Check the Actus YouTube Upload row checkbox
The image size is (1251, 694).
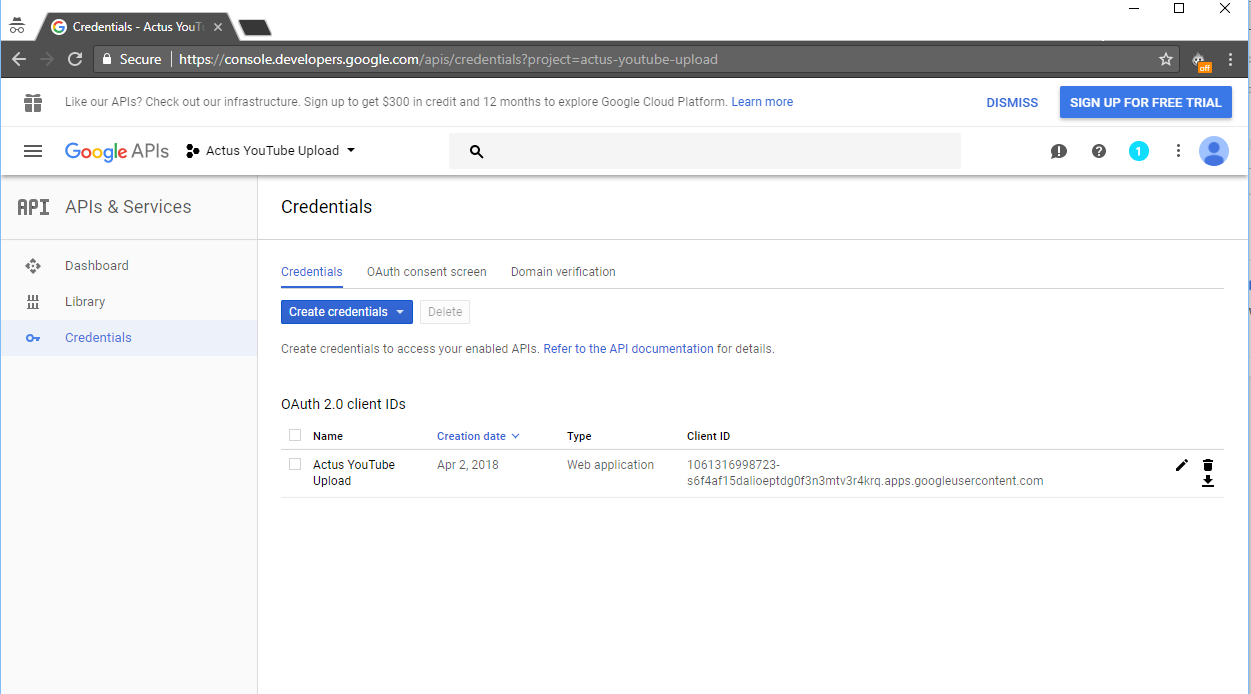pos(295,464)
